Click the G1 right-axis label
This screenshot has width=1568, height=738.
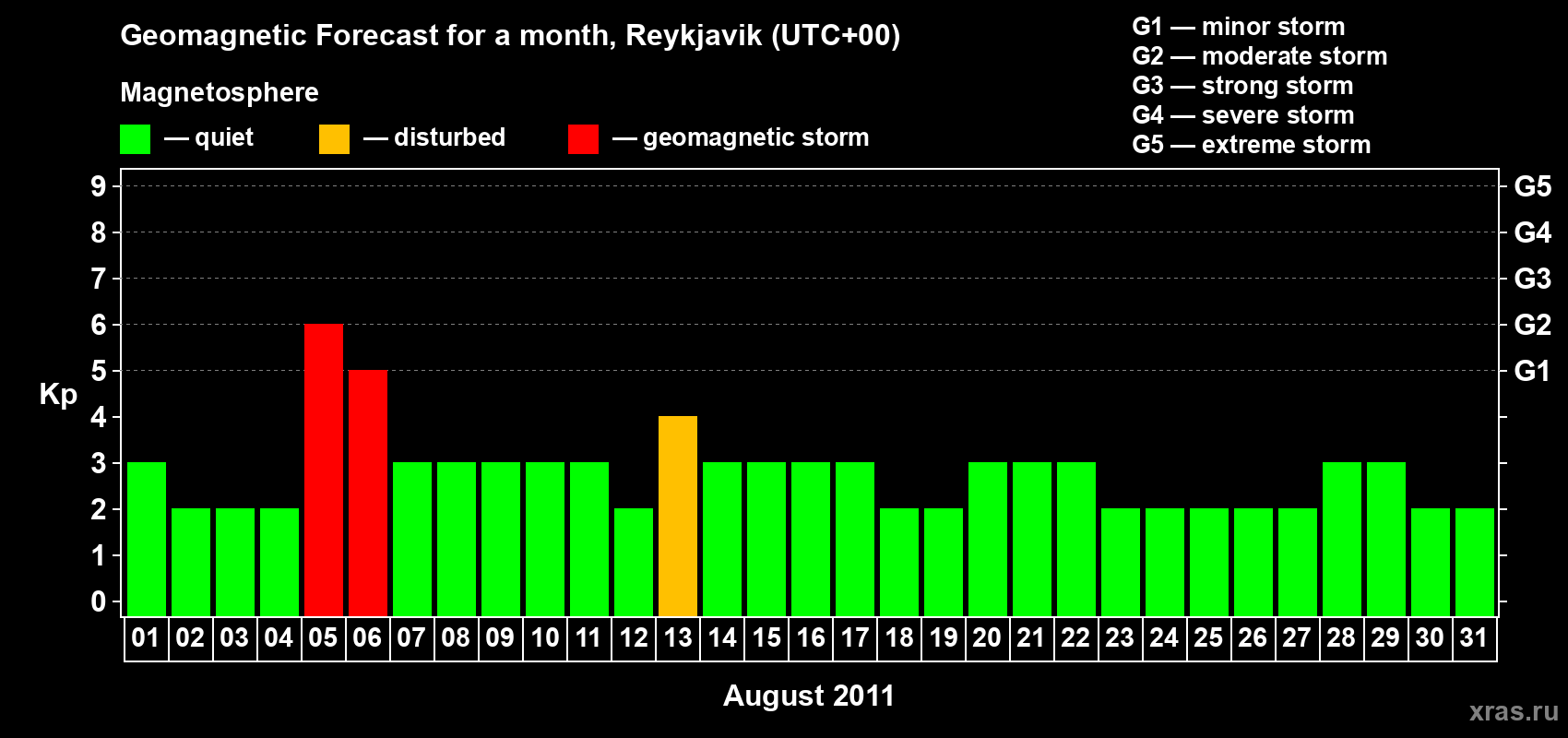tap(1532, 371)
